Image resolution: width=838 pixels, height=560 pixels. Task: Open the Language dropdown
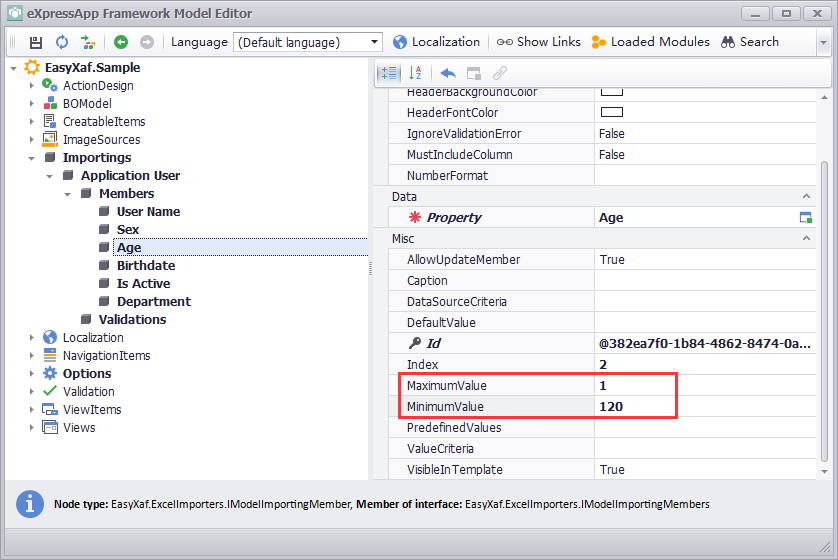coord(375,42)
